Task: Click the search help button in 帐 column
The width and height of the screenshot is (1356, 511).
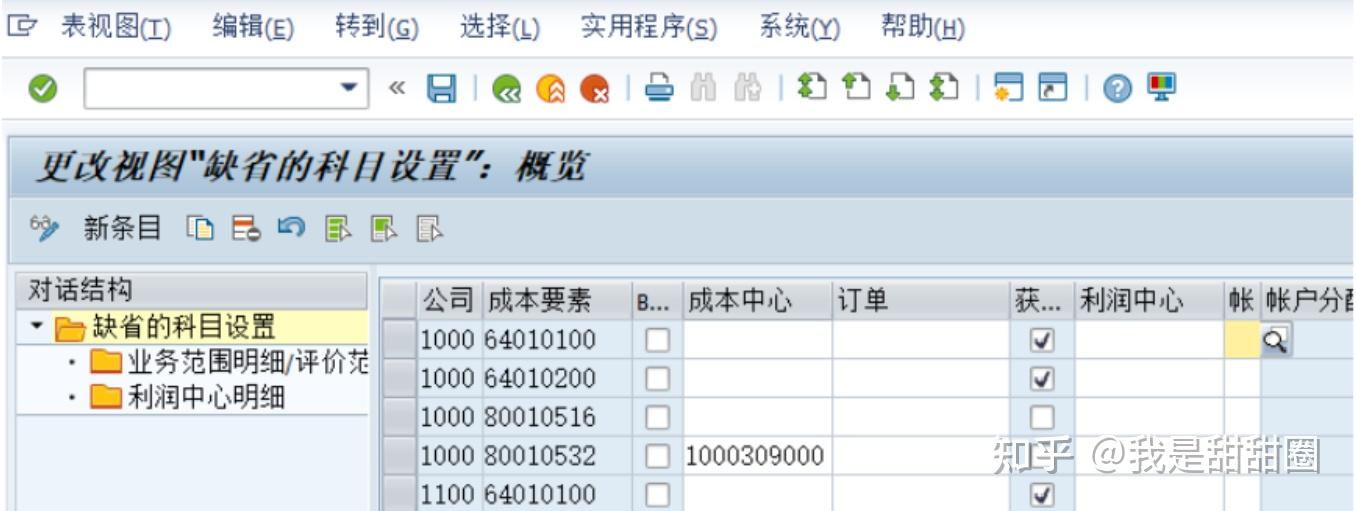Action: coord(1276,340)
